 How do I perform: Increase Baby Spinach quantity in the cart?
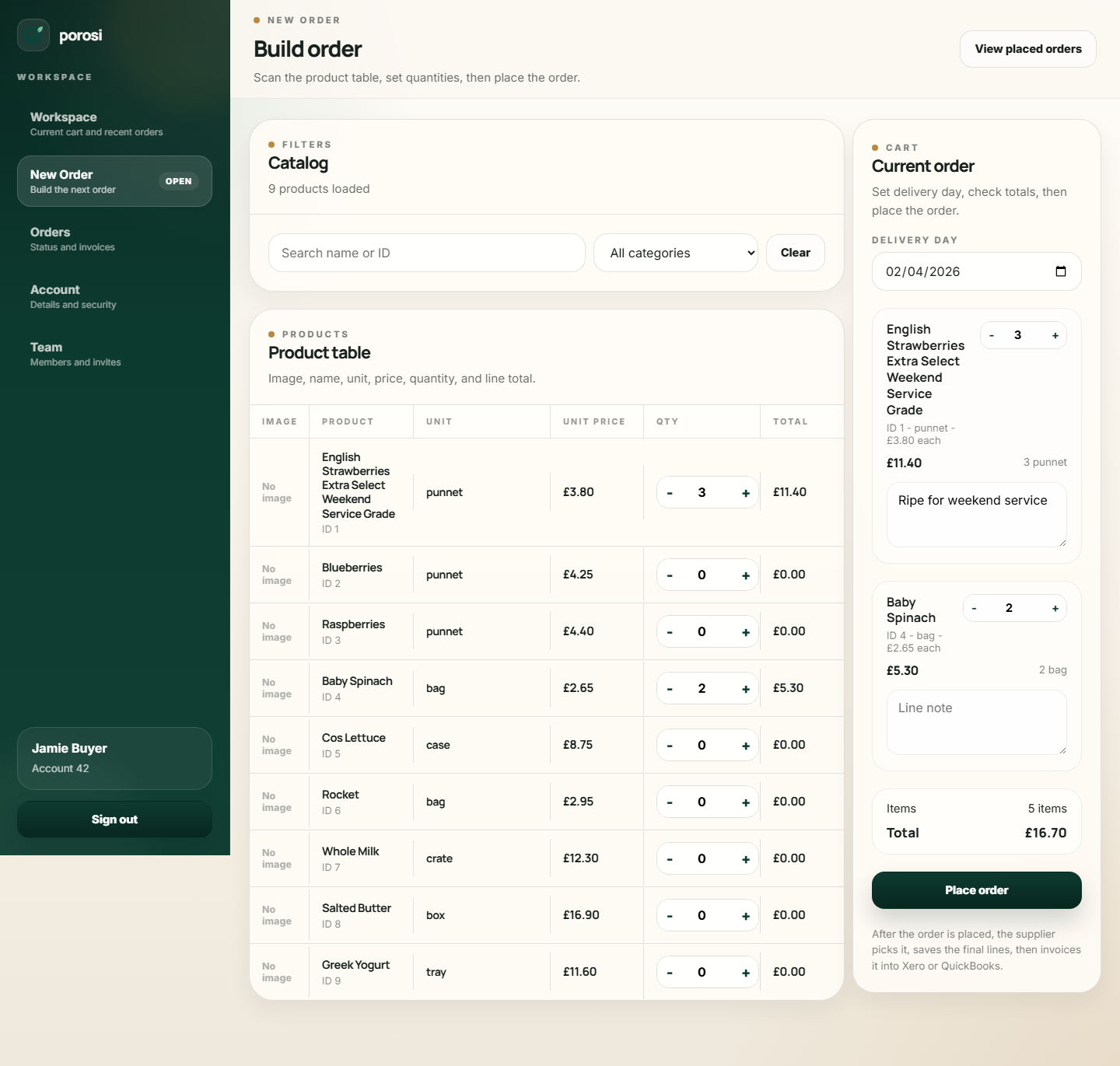point(1055,609)
